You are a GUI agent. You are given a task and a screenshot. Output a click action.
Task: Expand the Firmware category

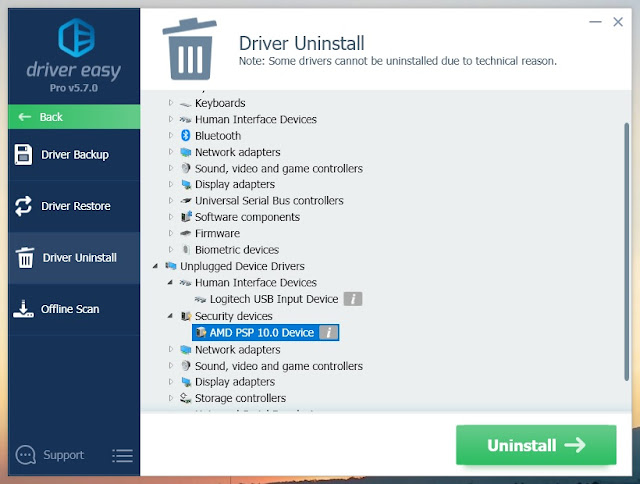171,233
